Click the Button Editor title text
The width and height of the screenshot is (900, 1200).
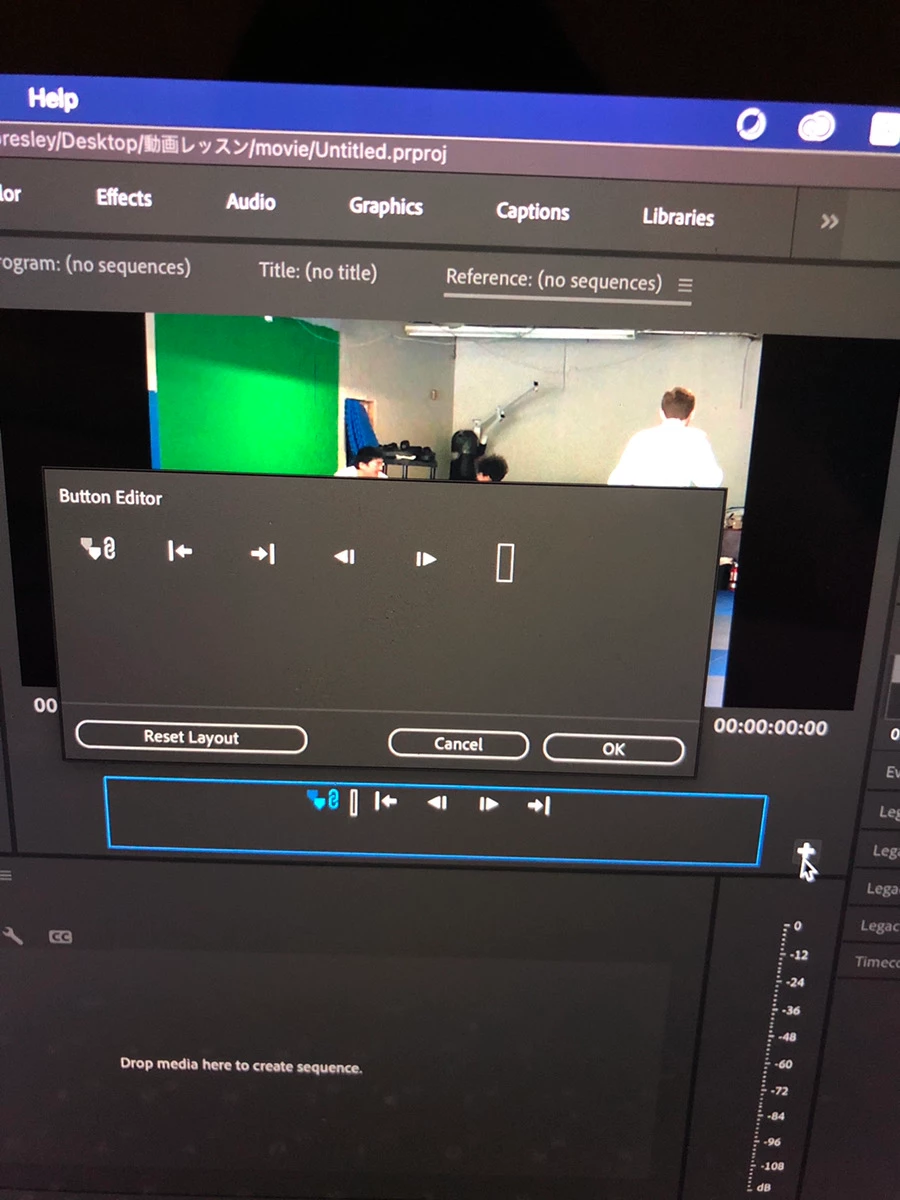coord(110,497)
